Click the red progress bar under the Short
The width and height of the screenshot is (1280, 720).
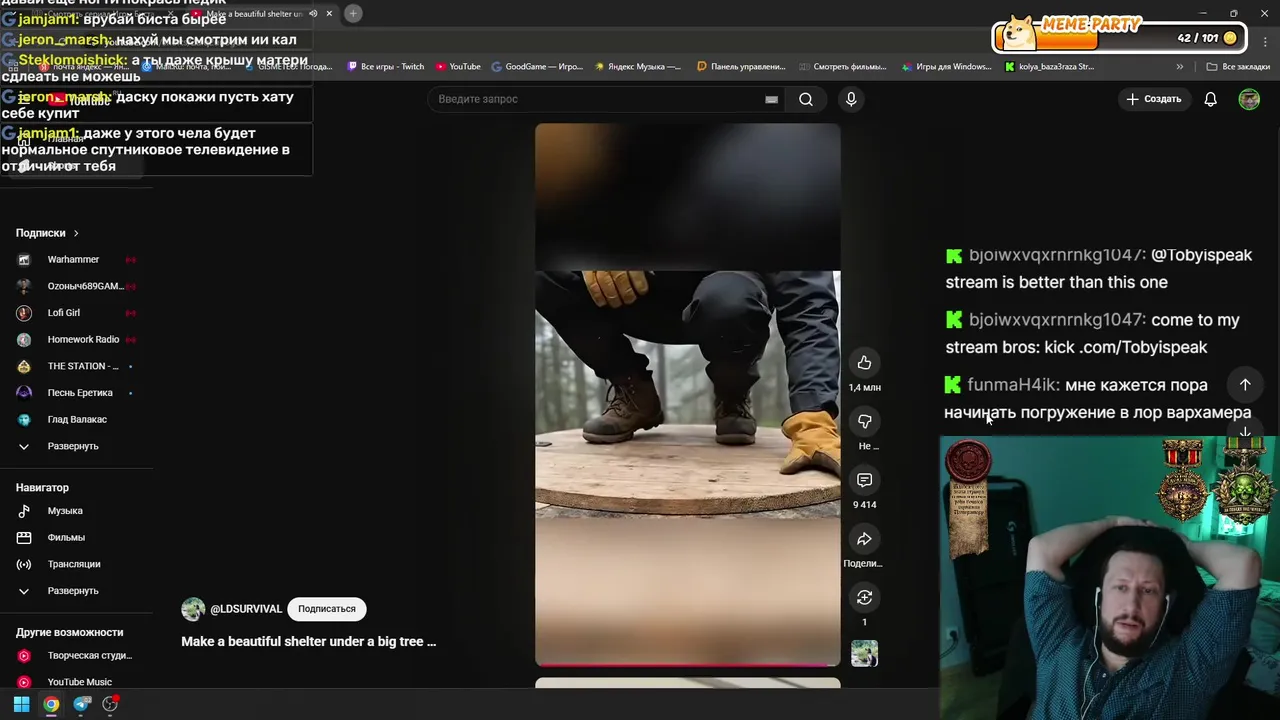click(x=687, y=664)
